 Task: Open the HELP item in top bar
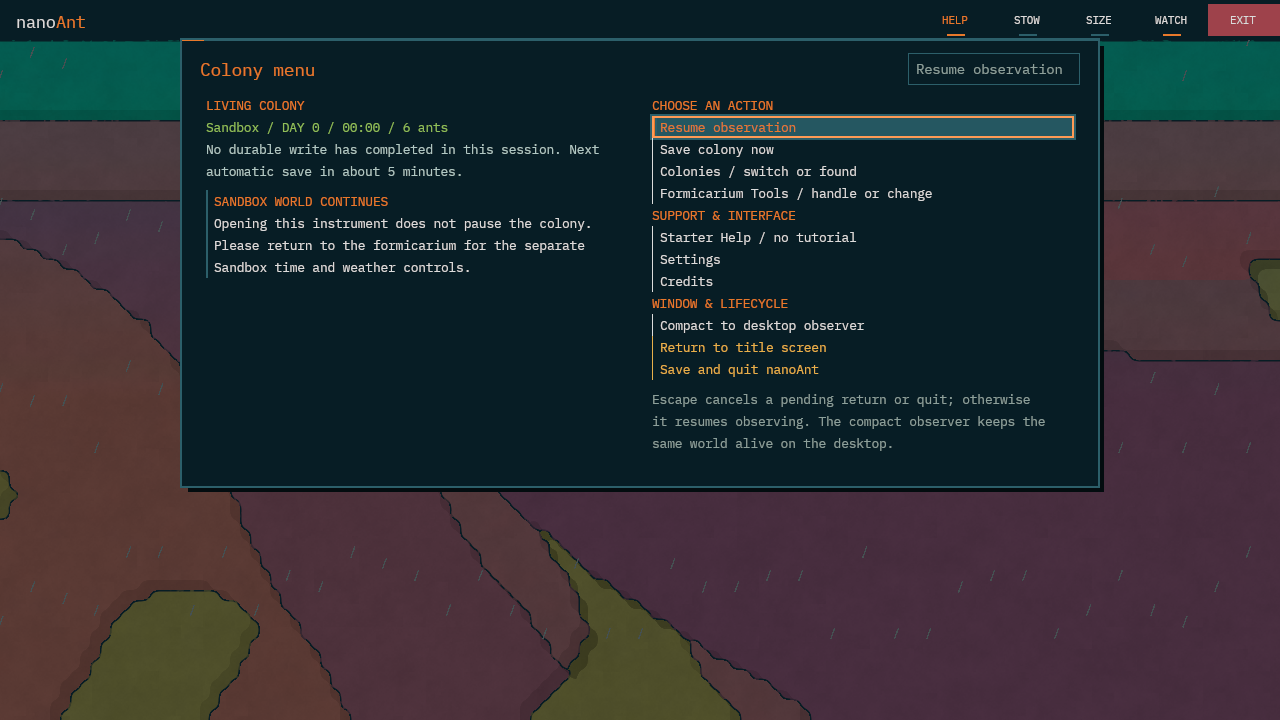(955, 20)
